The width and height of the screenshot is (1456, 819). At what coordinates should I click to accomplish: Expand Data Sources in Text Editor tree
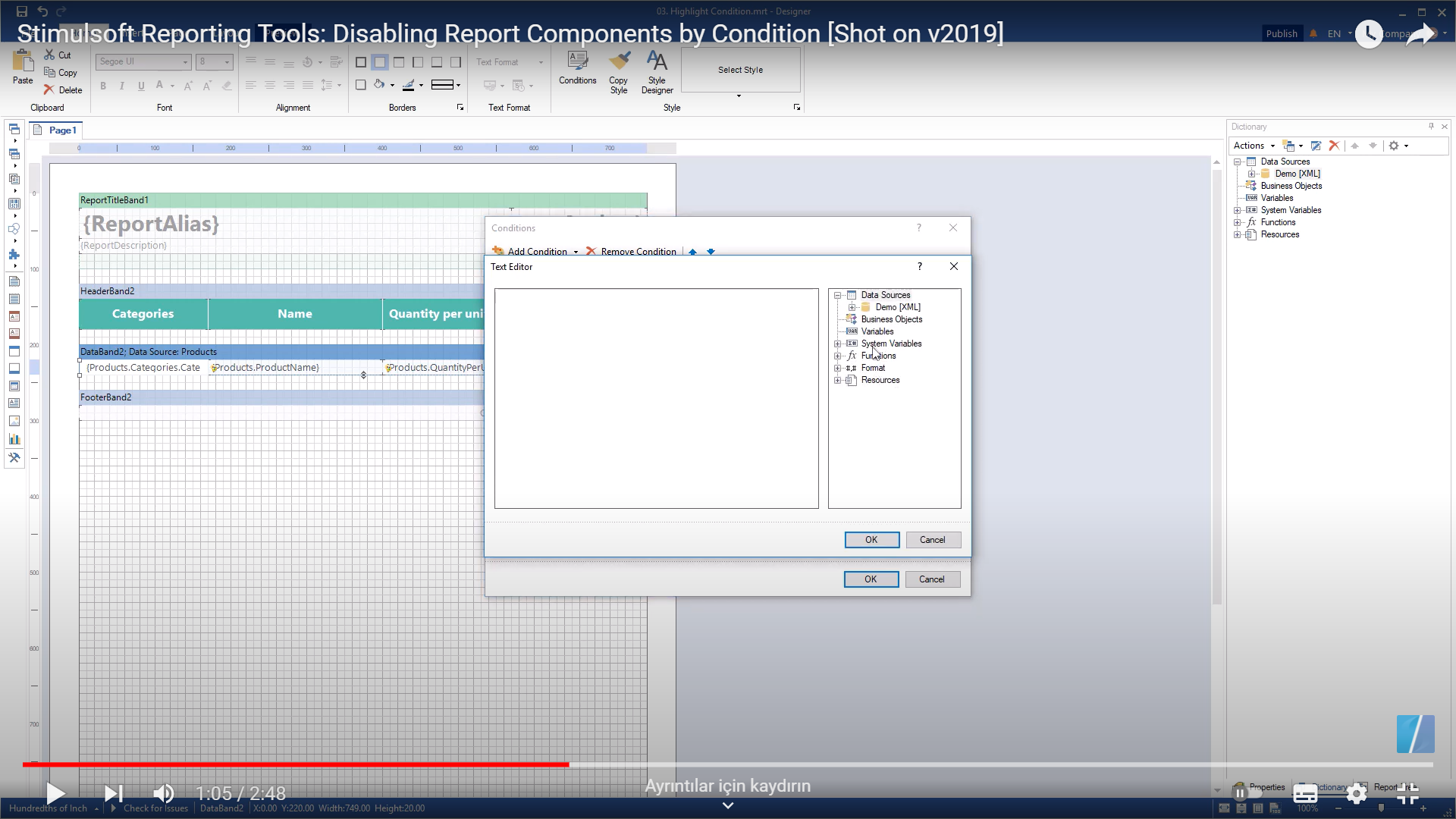tap(837, 295)
